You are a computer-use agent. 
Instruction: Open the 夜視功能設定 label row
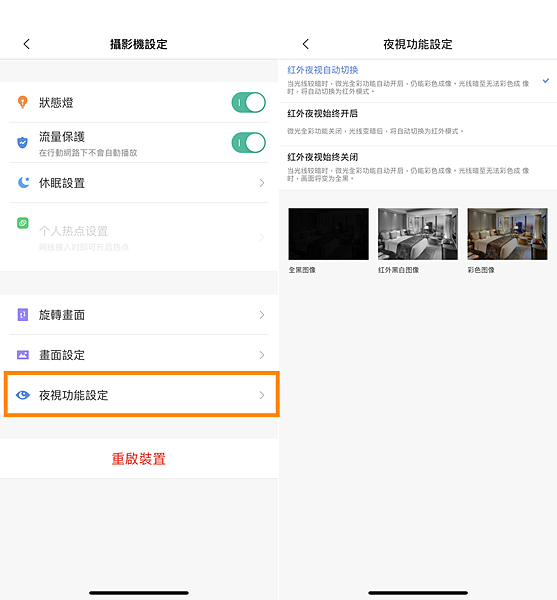click(142, 395)
